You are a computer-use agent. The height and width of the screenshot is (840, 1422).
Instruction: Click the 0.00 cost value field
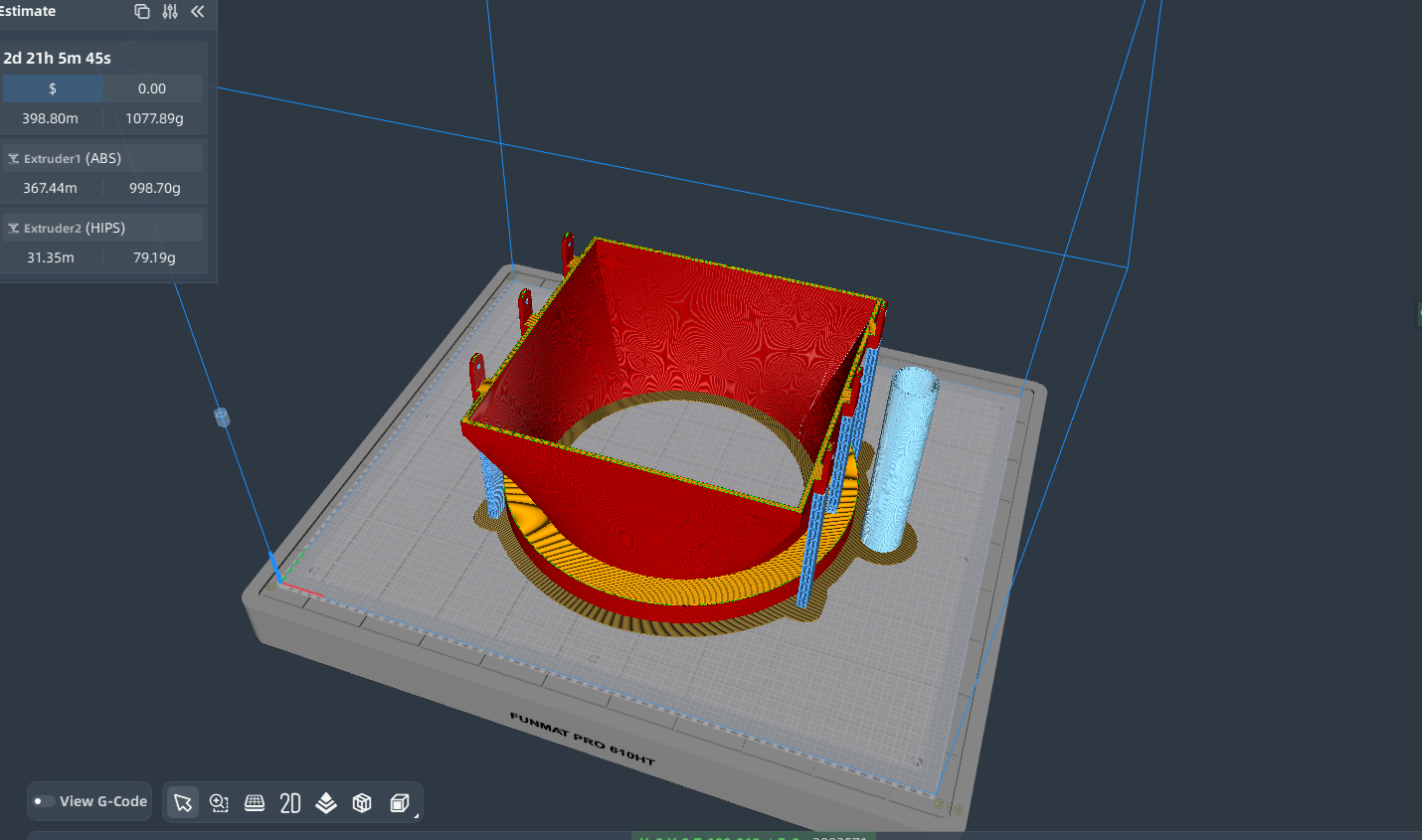152,88
